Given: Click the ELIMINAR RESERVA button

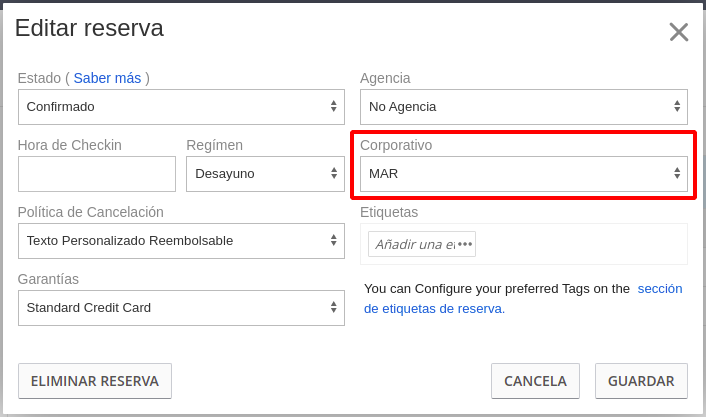Looking at the screenshot, I should pos(95,381).
